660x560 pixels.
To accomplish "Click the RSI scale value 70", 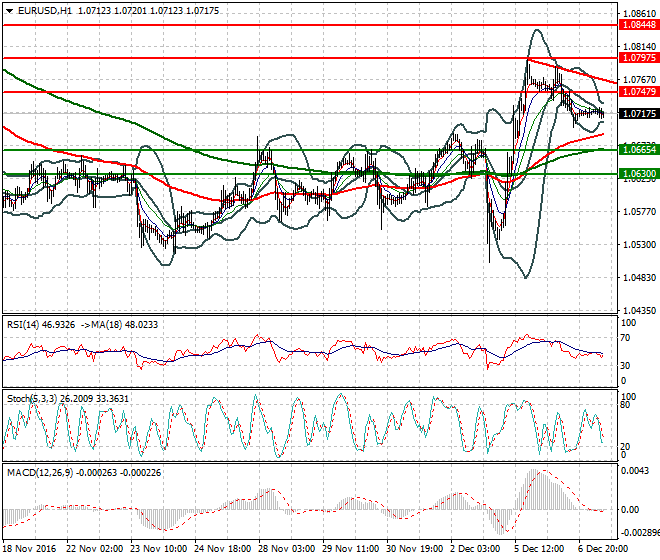I will coord(625,338).
